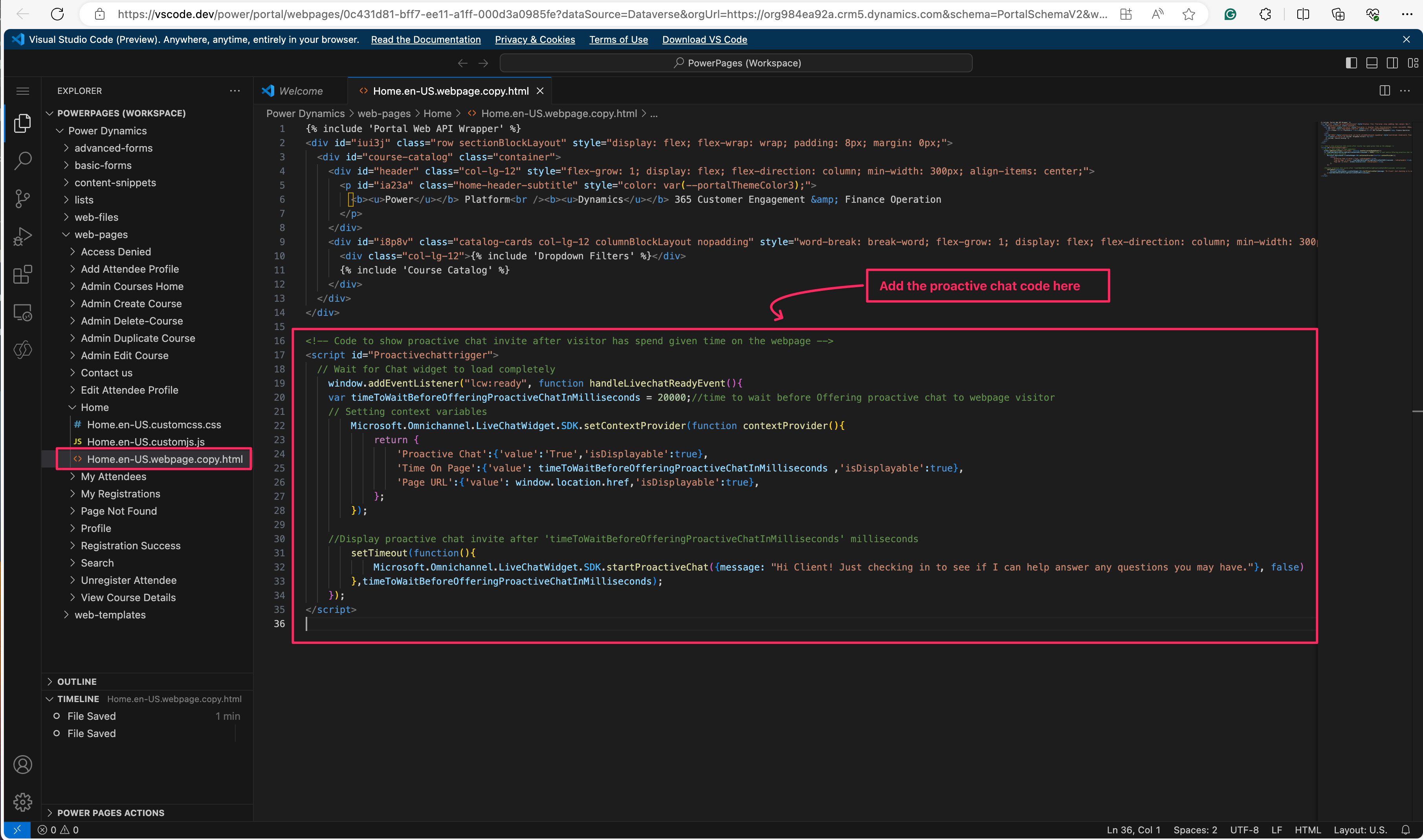Open the Search view in activity bar
The image size is (1423, 840).
pyautogui.click(x=23, y=161)
